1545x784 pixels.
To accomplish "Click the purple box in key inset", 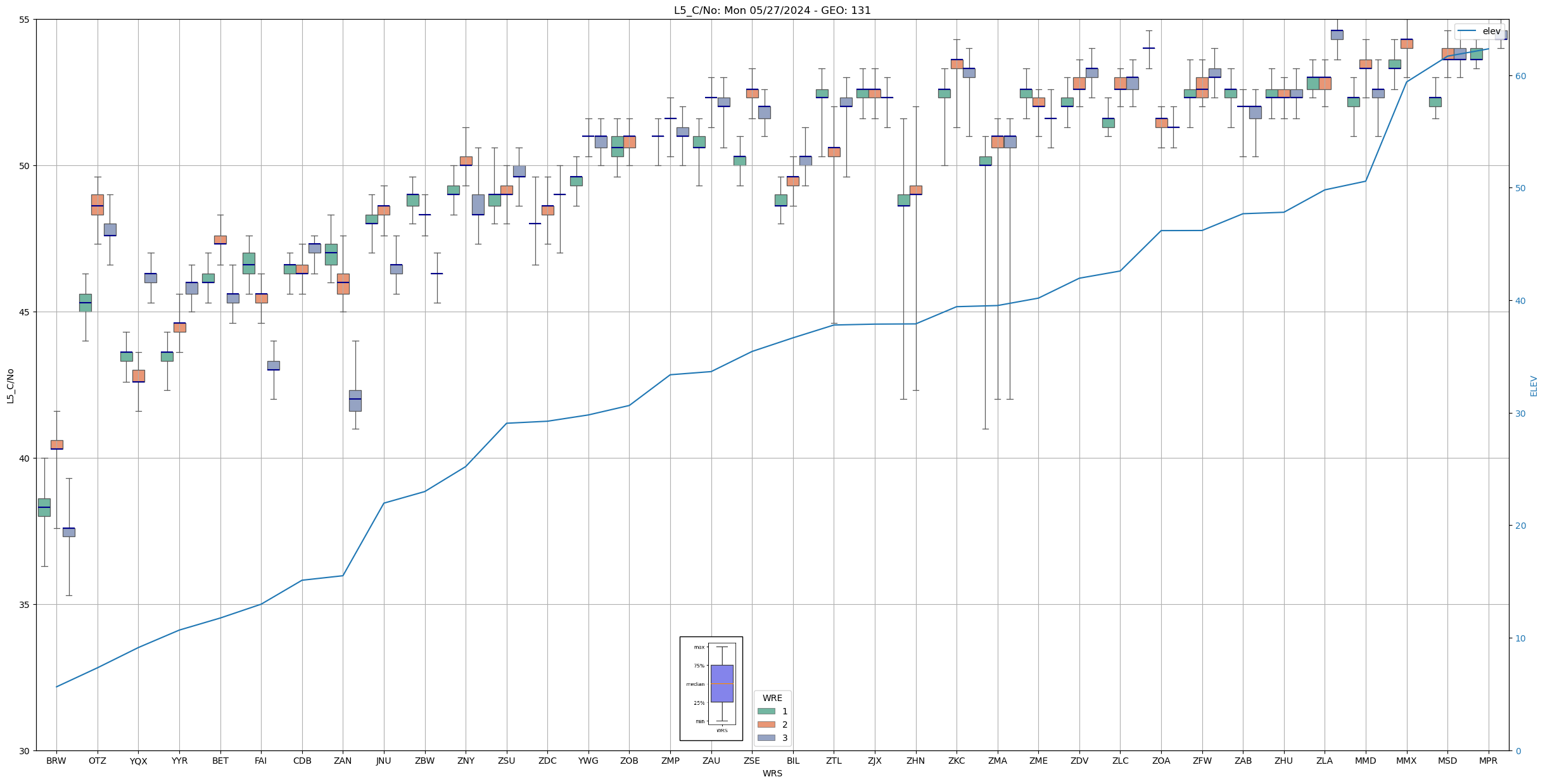I will pos(722,683).
